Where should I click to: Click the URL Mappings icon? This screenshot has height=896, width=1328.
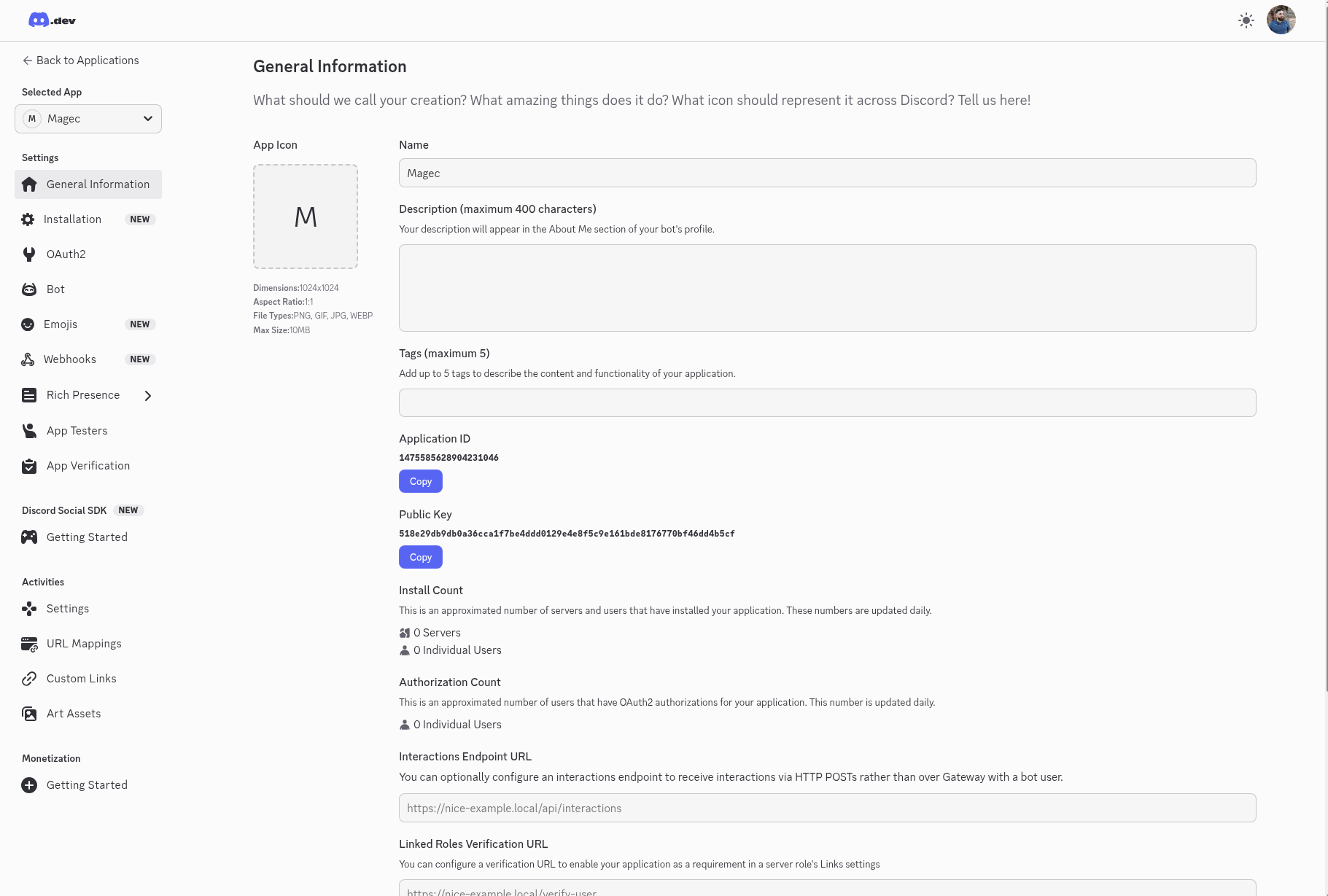(29, 643)
